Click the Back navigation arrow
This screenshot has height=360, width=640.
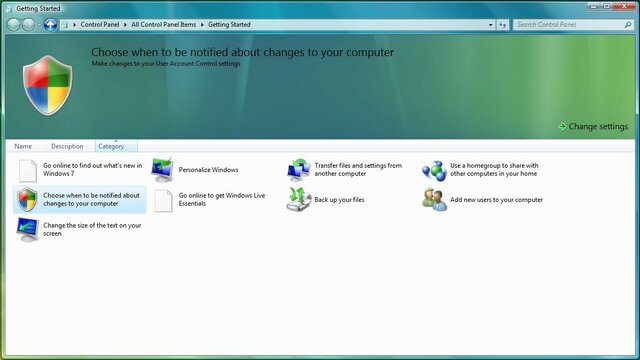tap(14, 24)
